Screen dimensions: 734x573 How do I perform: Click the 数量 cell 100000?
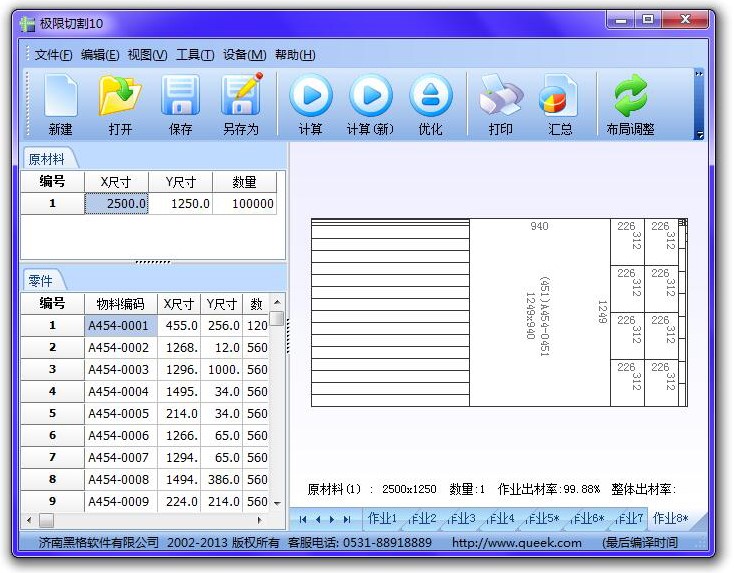244,204
